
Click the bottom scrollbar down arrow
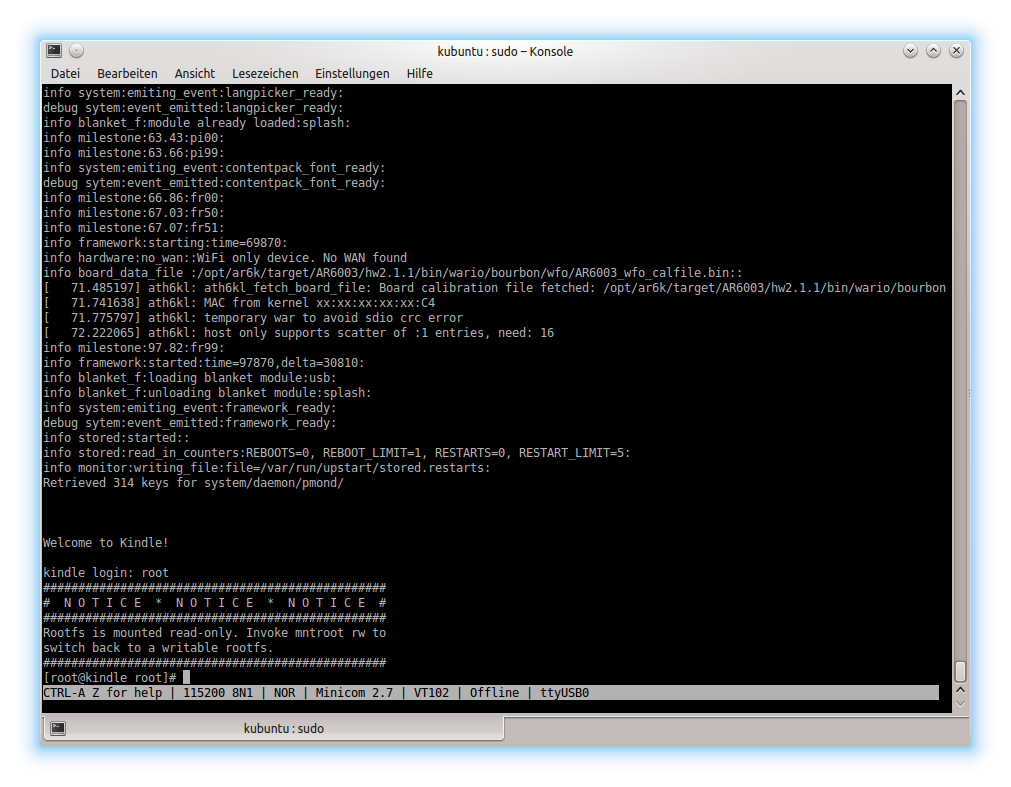[960, 704]
